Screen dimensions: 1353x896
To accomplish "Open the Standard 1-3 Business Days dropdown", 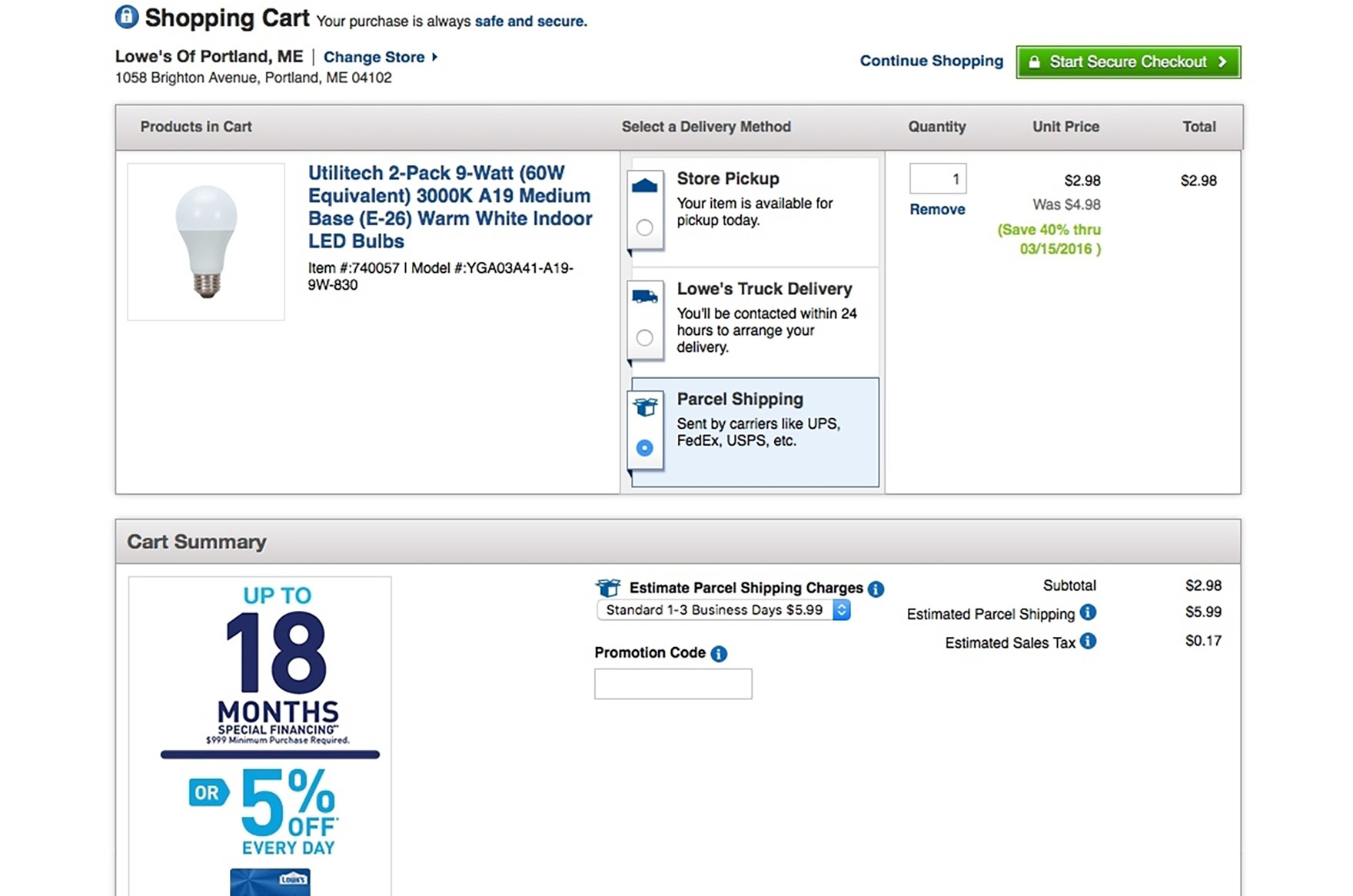I will (x=723, y=610).
